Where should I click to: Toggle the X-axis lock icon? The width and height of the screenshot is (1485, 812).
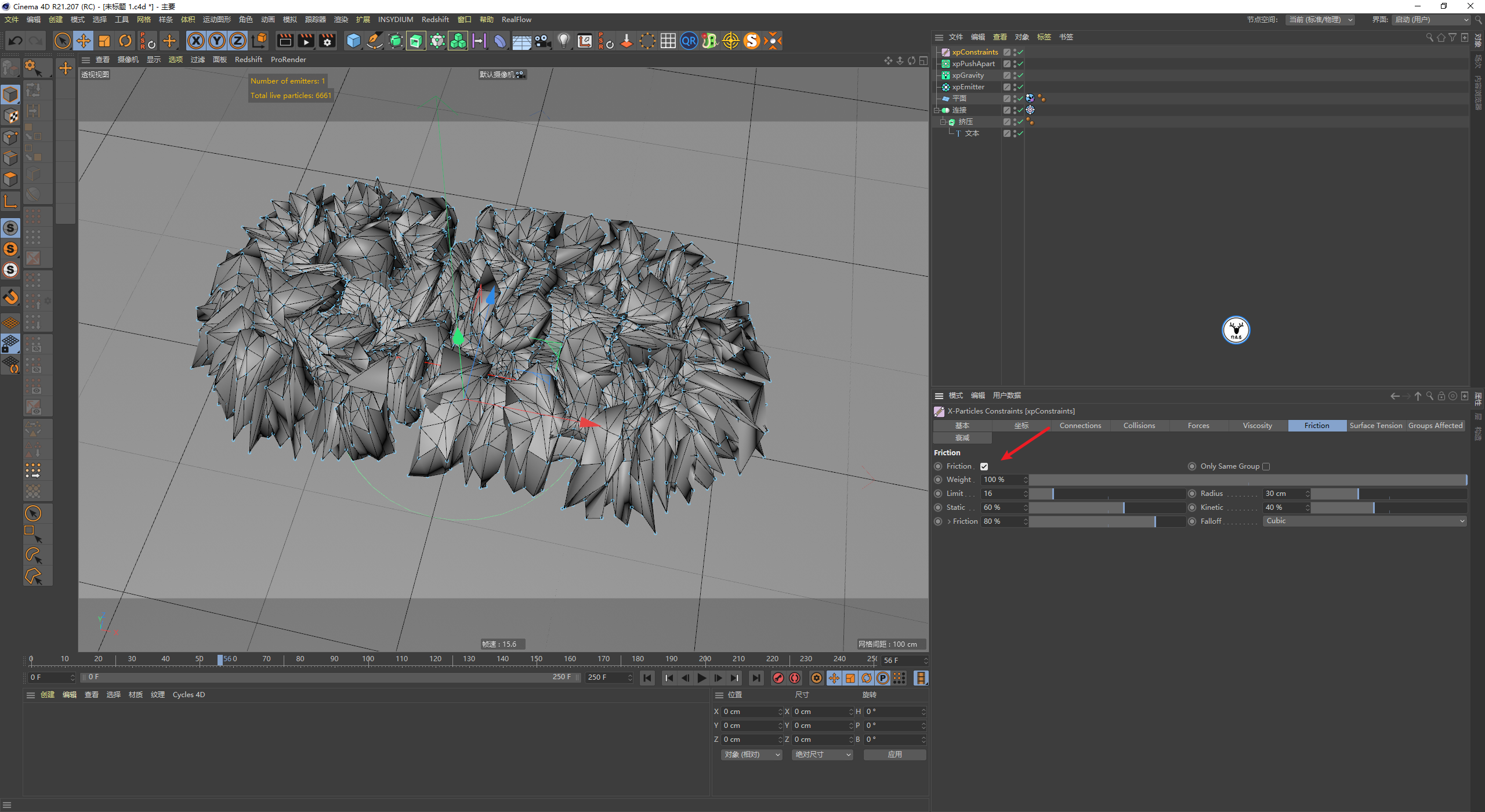[196, 41]
